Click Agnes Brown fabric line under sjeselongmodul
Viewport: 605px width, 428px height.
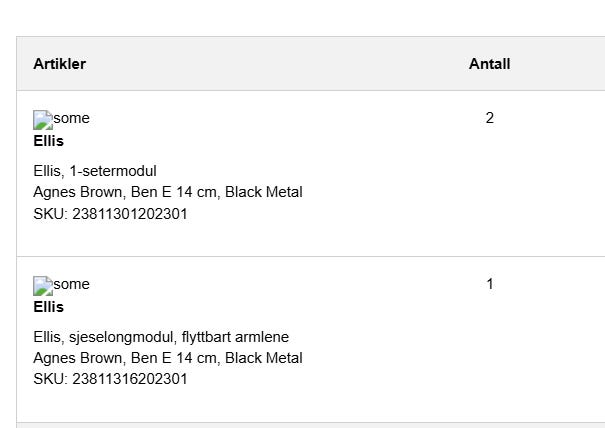point(167,358)
